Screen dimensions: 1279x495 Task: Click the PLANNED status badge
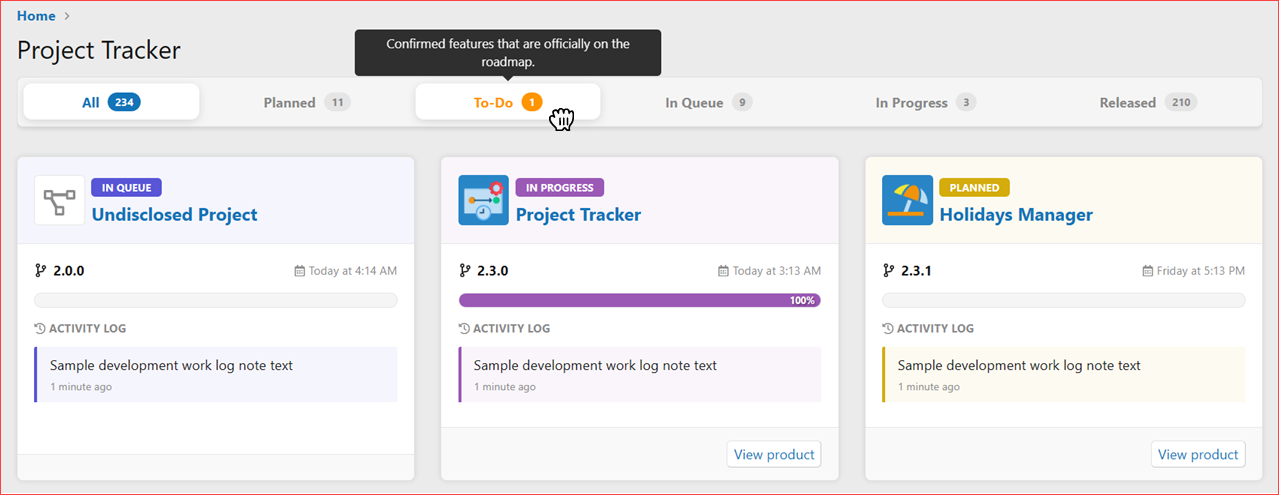coord(975,187)
